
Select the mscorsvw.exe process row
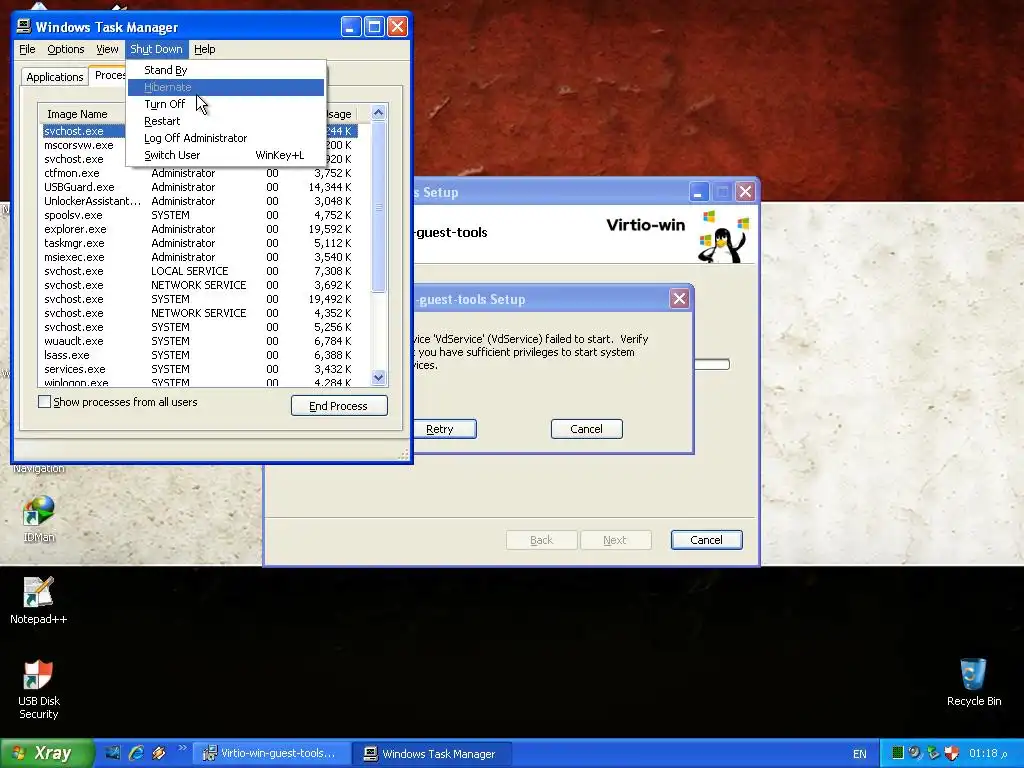click(x=84, y=145)
